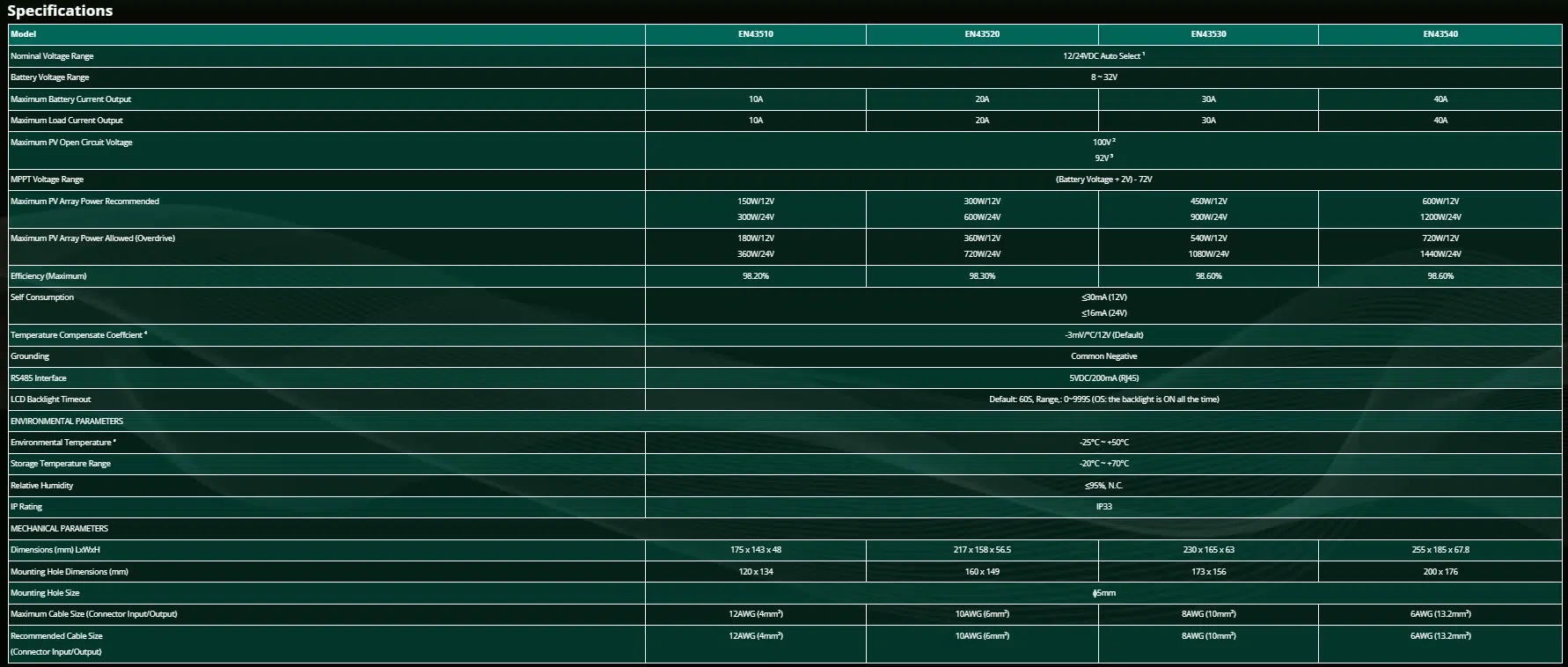Viewport: 1568px width, 667px height.
Task: Click the LCD Backlight Timeout row label
Action: click(51, 399)
